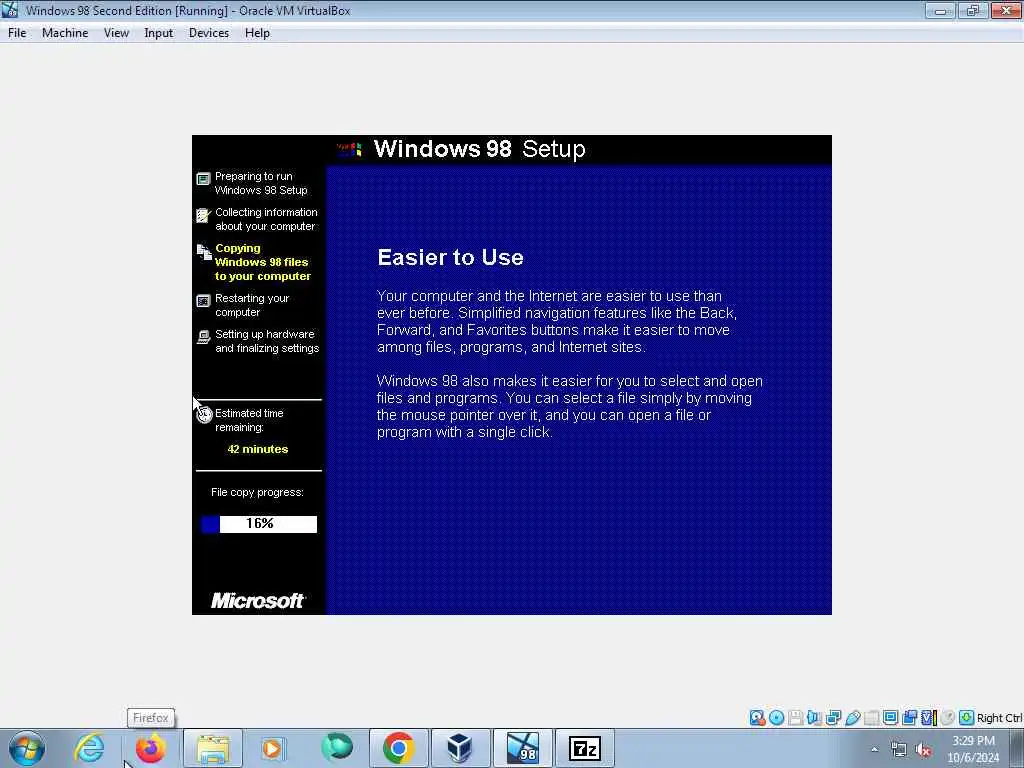Open Windows Explorer from the taskbar
The image size is (1024, 768).
[x=212, y=748]
